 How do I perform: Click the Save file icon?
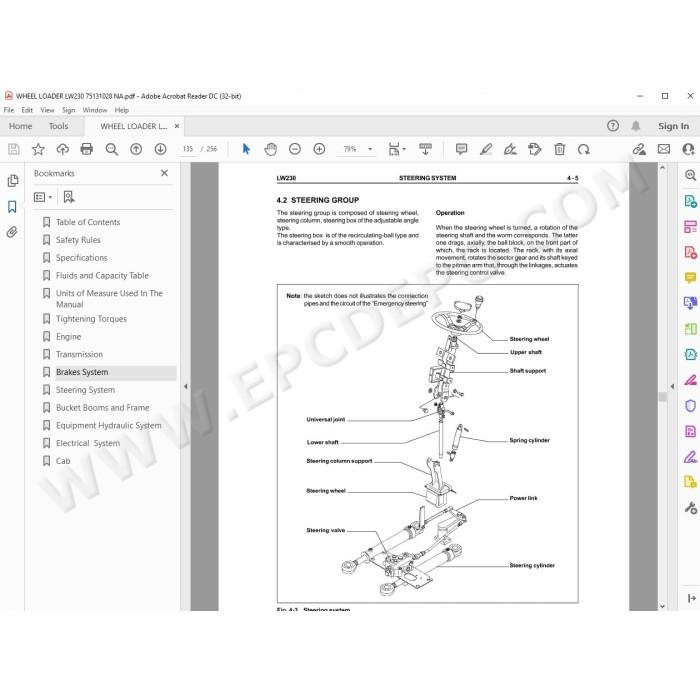click(14, 149)
